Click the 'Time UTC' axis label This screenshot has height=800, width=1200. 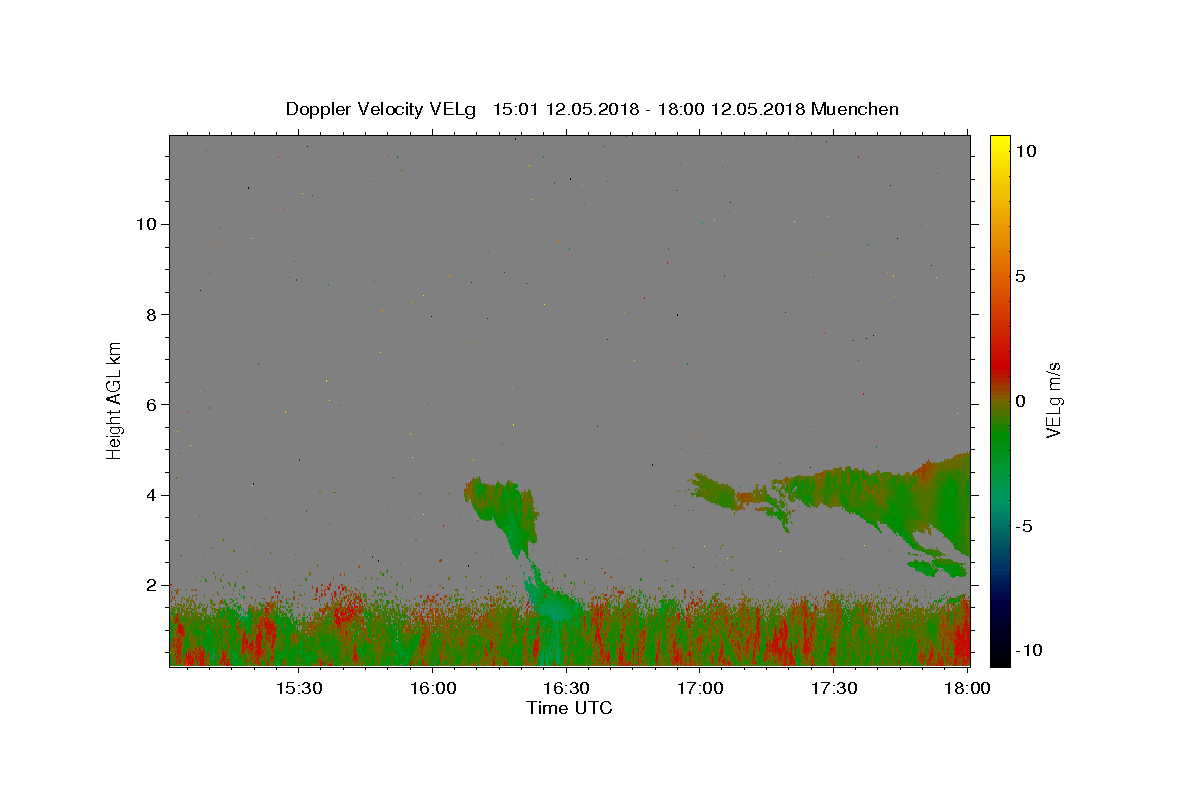point(569,708)
